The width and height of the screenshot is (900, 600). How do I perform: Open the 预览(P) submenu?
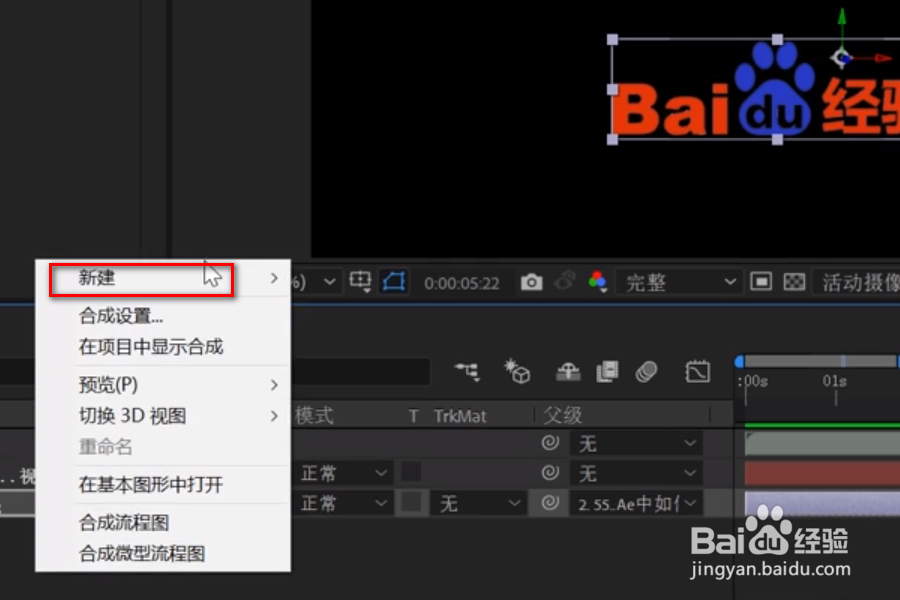[x=164, y=385]
